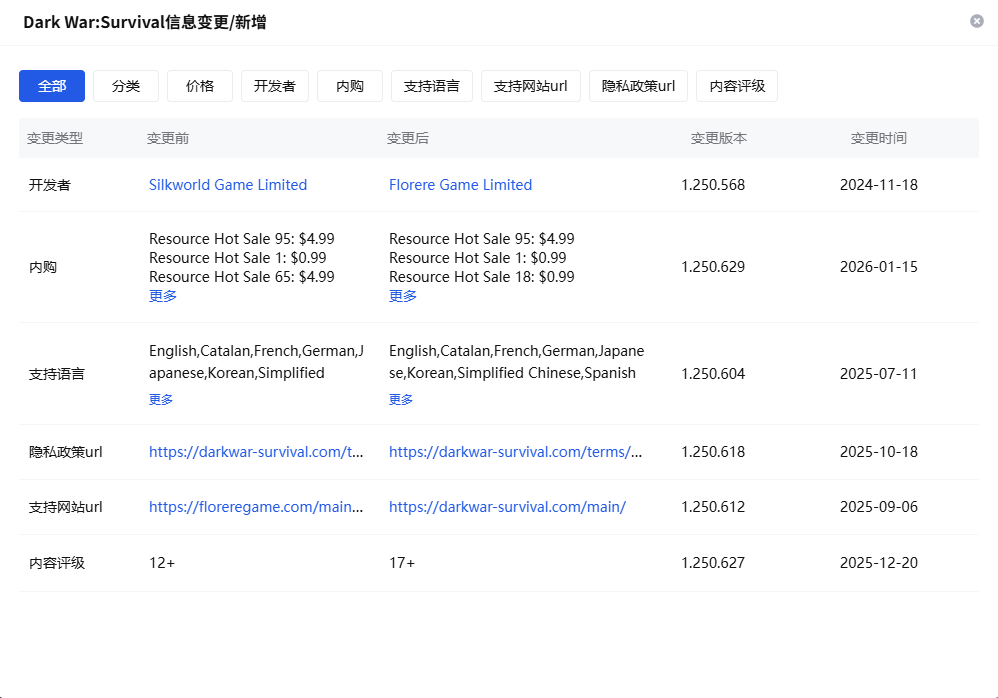Switch to the 分类 filter tab
The image size is (998, 698).
[x=126, y=86]
